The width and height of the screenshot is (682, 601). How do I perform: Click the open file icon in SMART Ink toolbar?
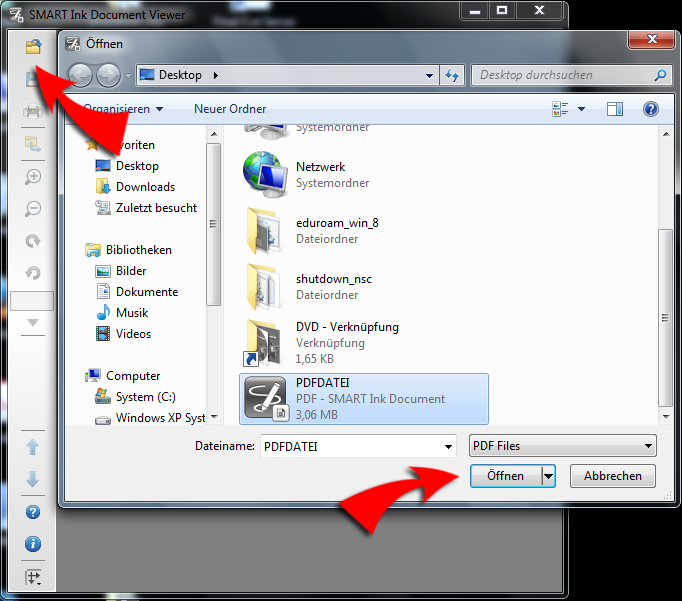32,47
